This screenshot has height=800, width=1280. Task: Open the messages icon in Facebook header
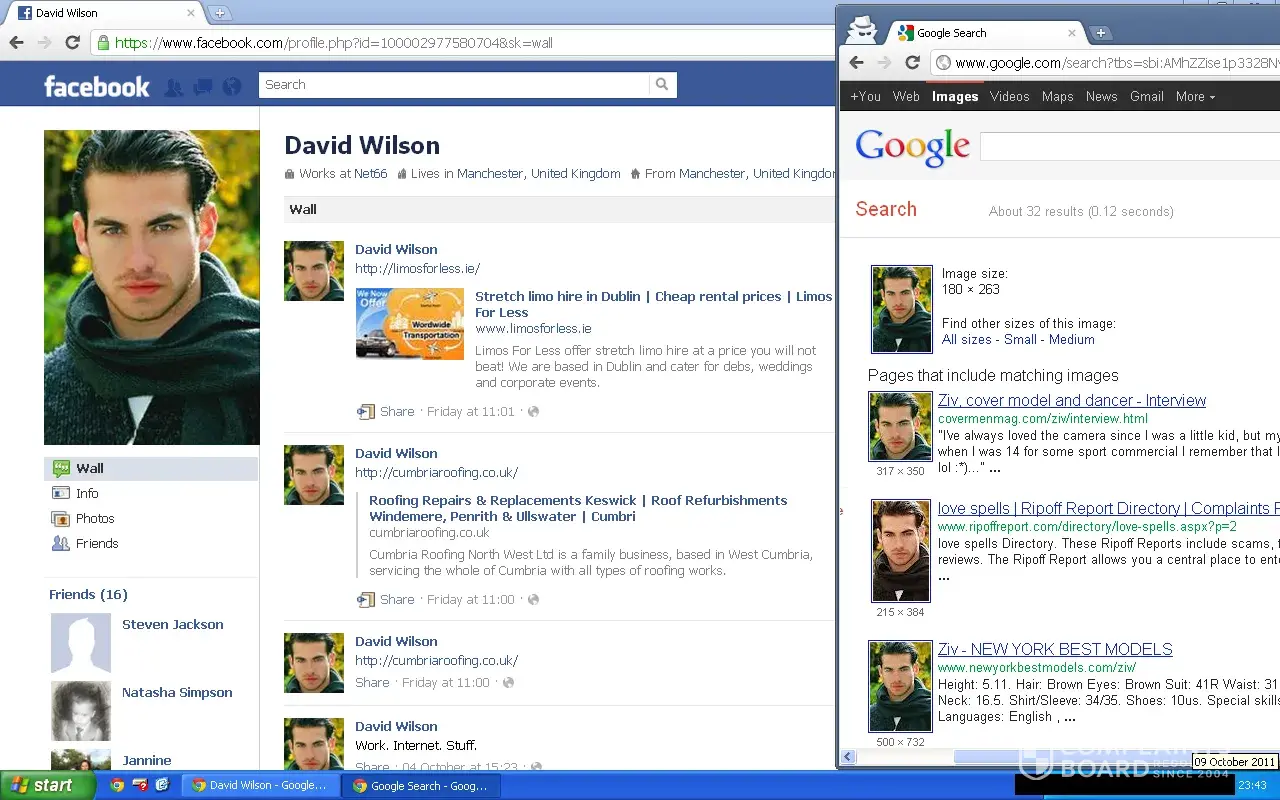[203, 87]
